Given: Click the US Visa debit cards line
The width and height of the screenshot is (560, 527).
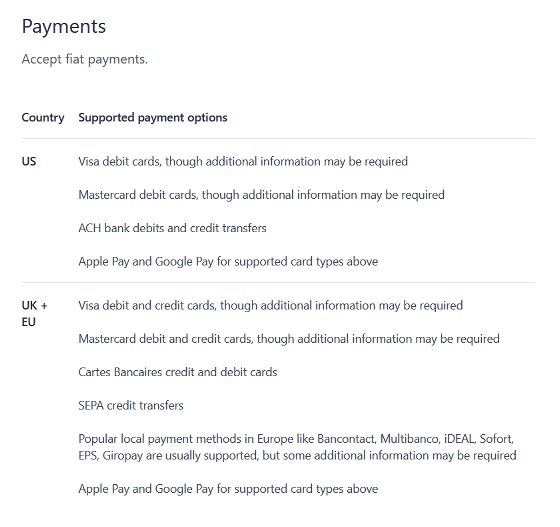Looking at the screenshot, I should pyautogui.click(x=243, y=161).
